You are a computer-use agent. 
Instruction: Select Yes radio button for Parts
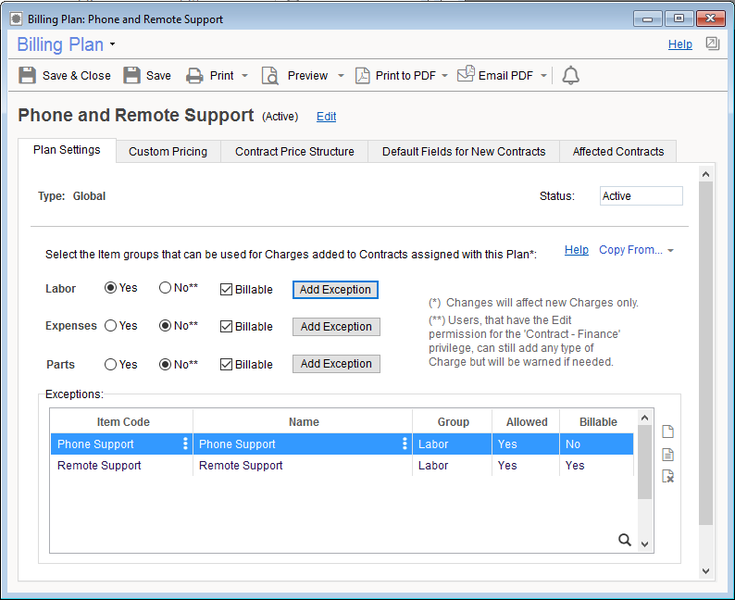[111, 364]
